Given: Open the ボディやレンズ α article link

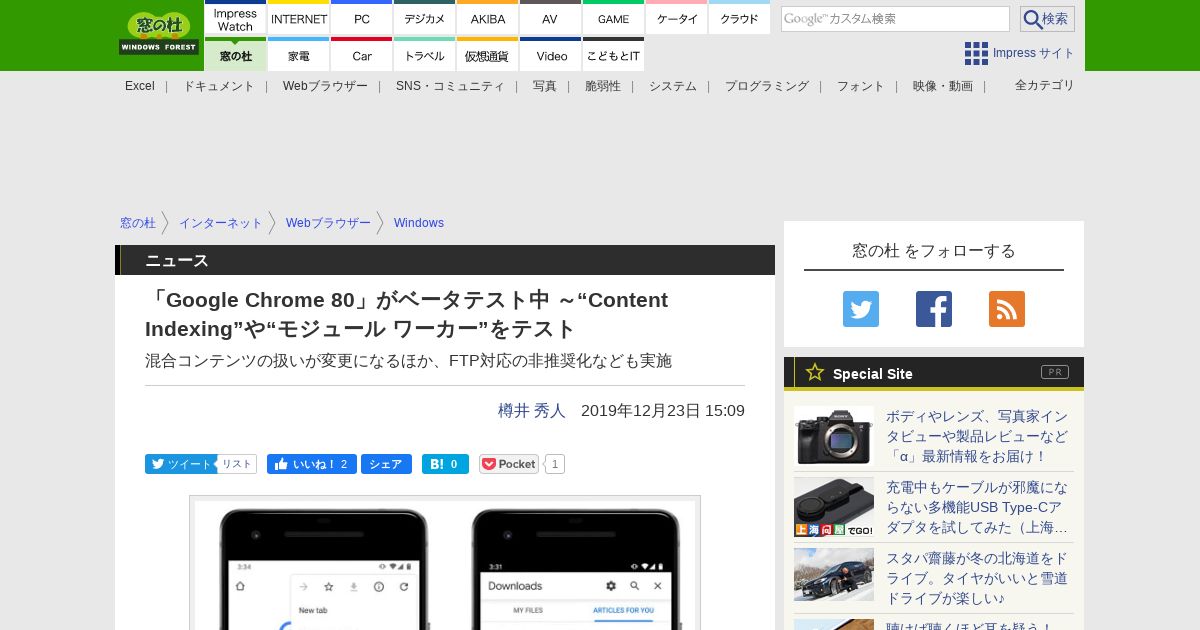Looking at the screenshot, I should pos(977,436).
